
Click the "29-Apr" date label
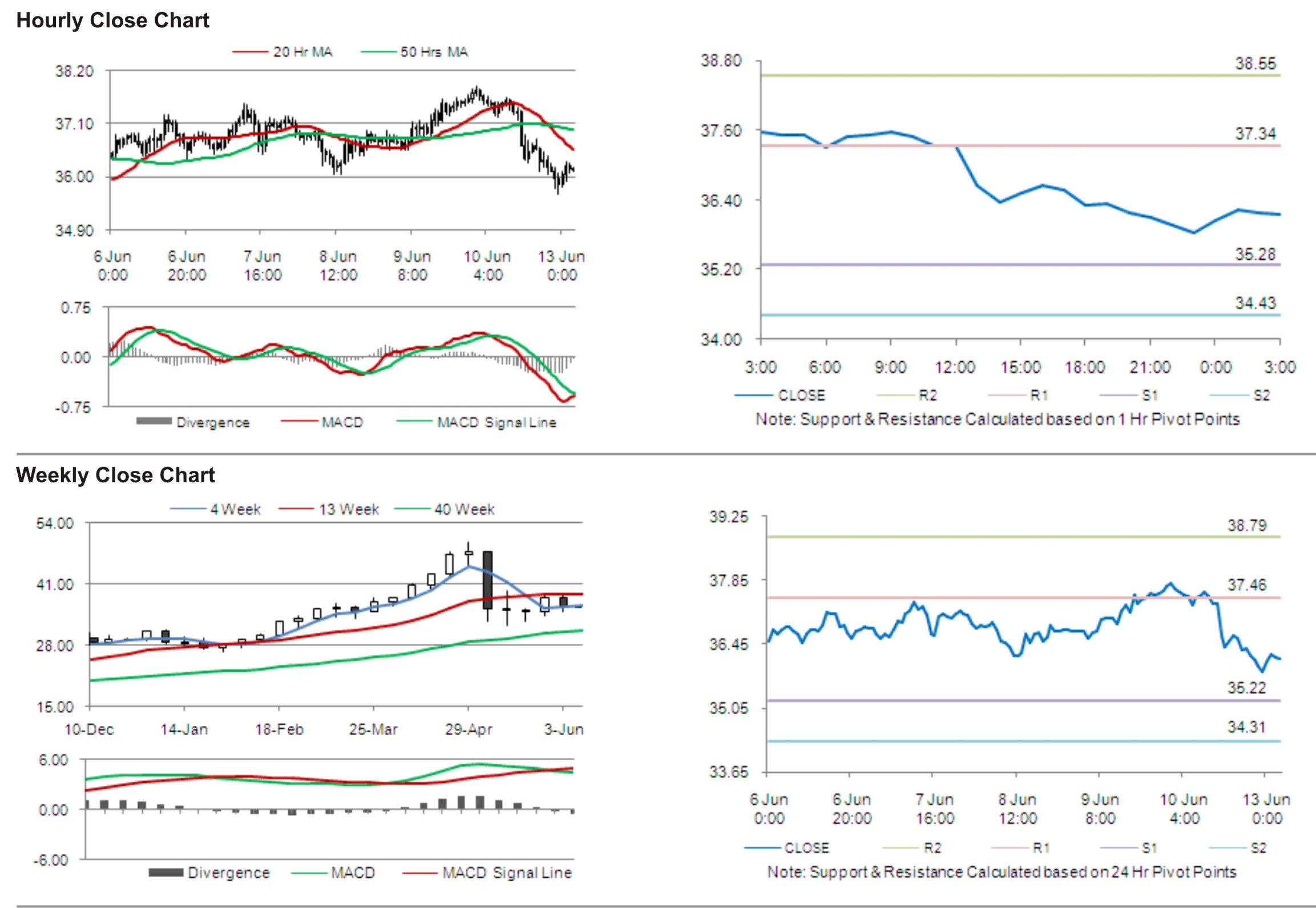(x=469, y=729)
